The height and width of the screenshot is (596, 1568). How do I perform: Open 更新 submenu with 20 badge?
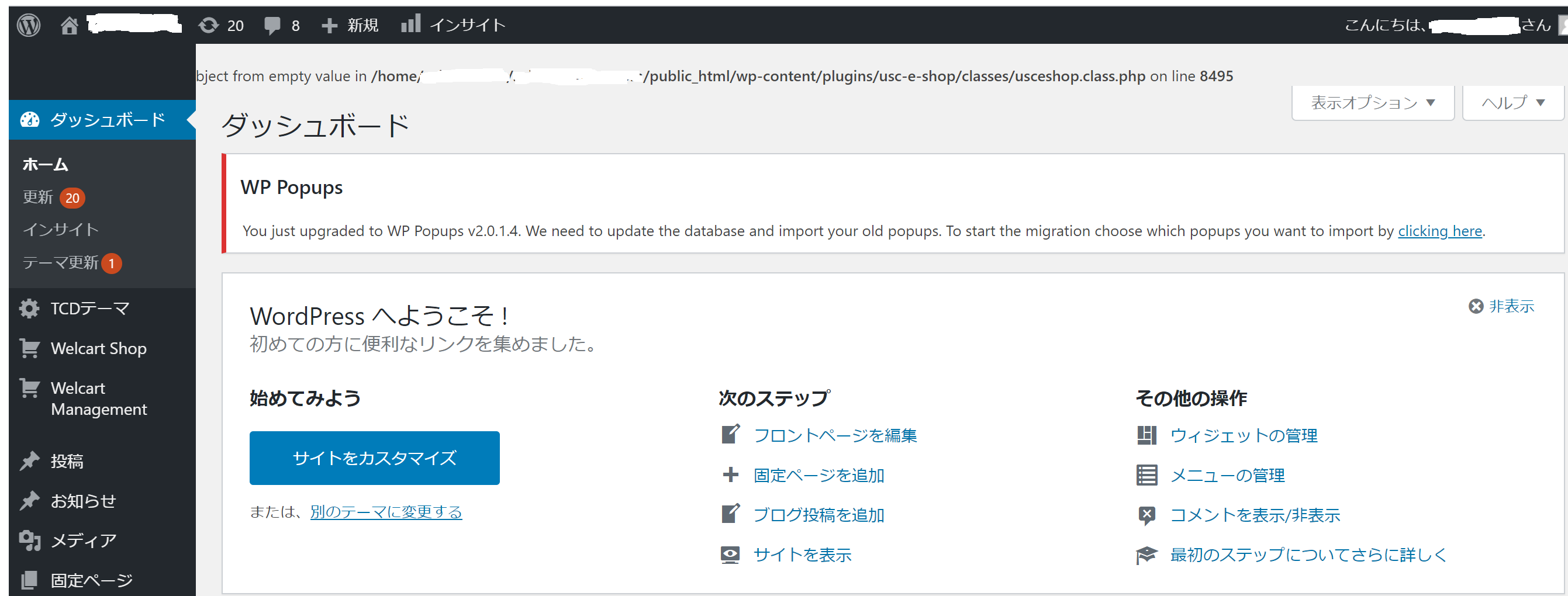(54, 197)
